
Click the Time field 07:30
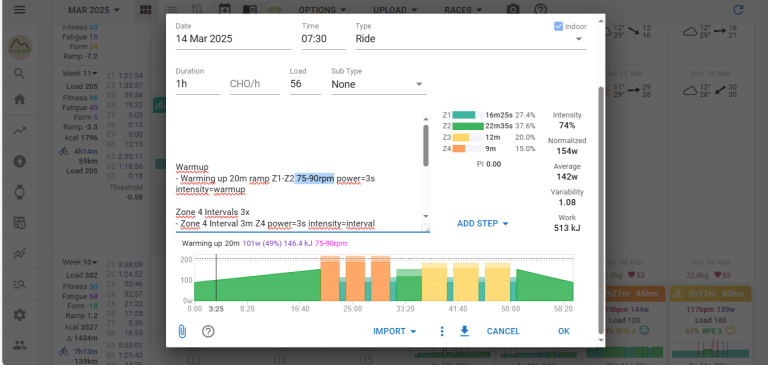(323, 39)
